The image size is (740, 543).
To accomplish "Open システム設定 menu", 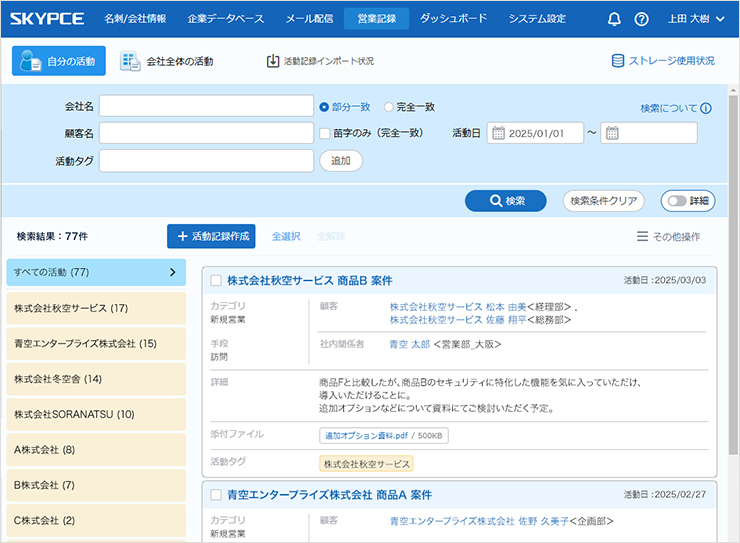I will click(537, 19).
